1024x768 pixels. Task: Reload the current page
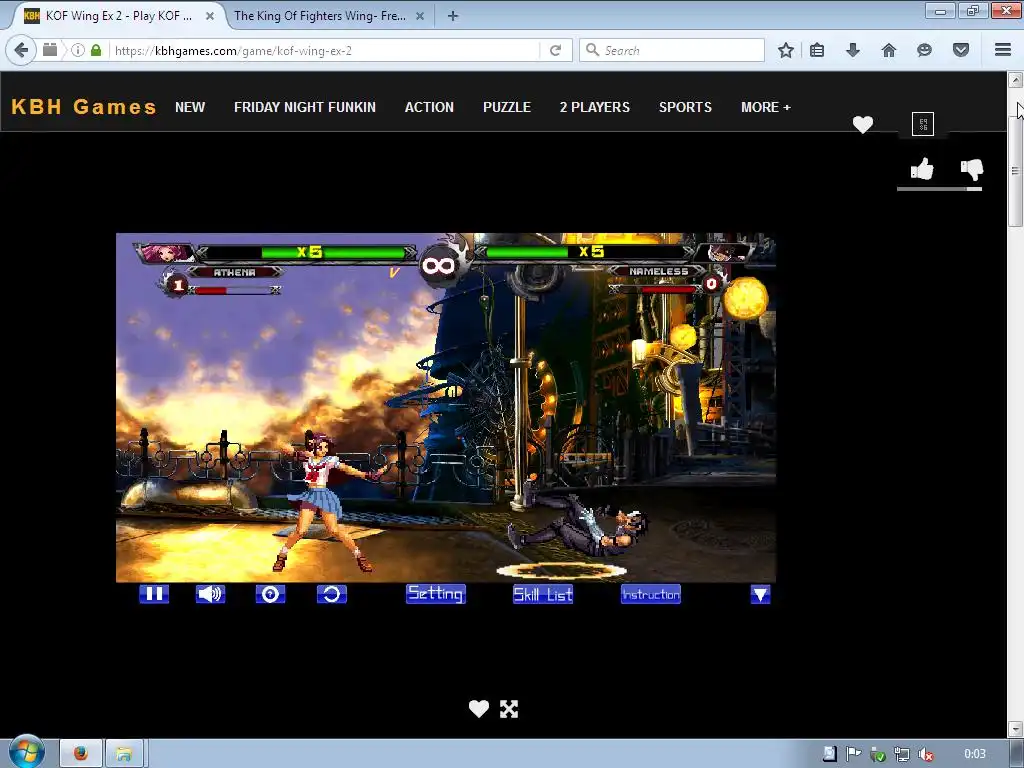(x=555, y=50)
